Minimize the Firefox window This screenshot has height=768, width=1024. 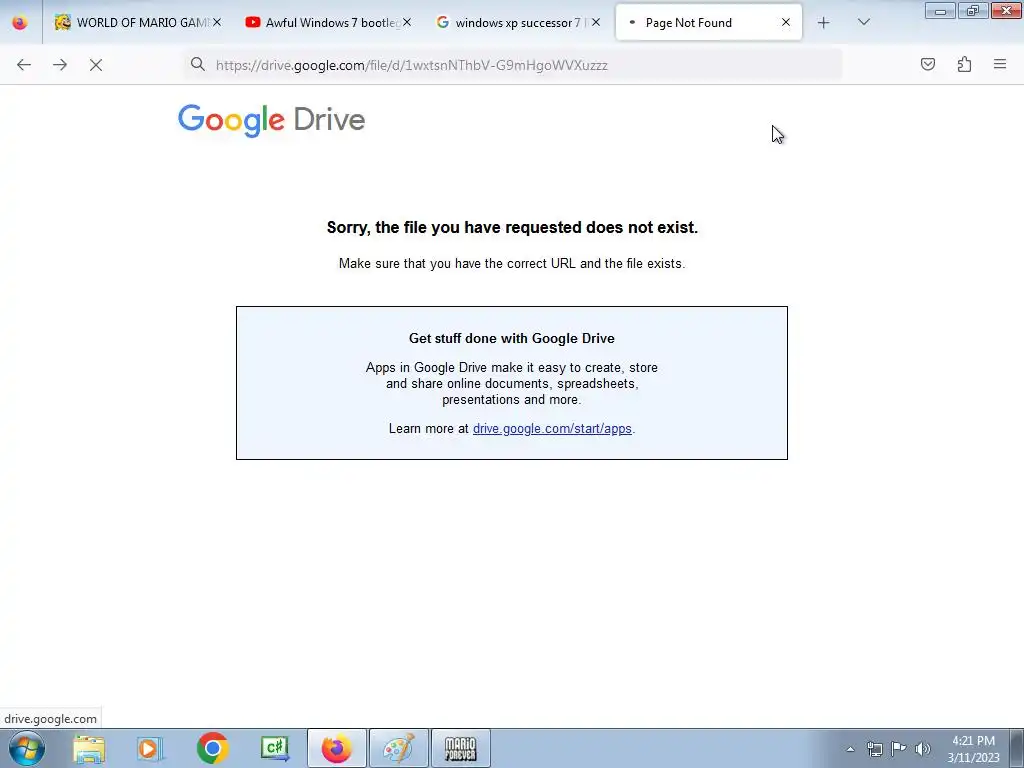[x=940, y=11]
